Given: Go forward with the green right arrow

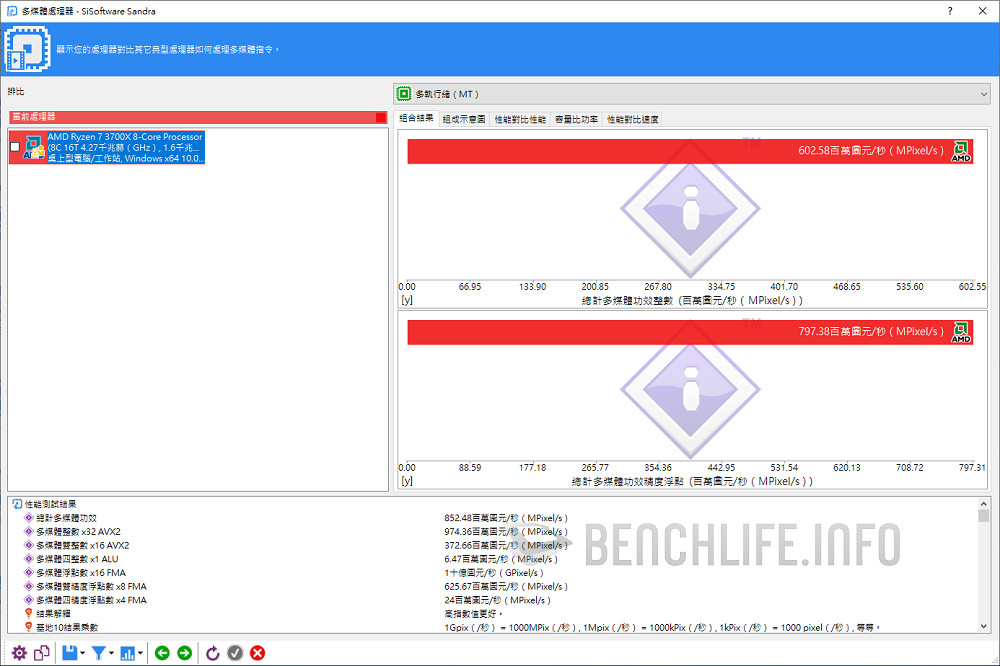Looking at the screenshot, I should (x=184, y=653).
